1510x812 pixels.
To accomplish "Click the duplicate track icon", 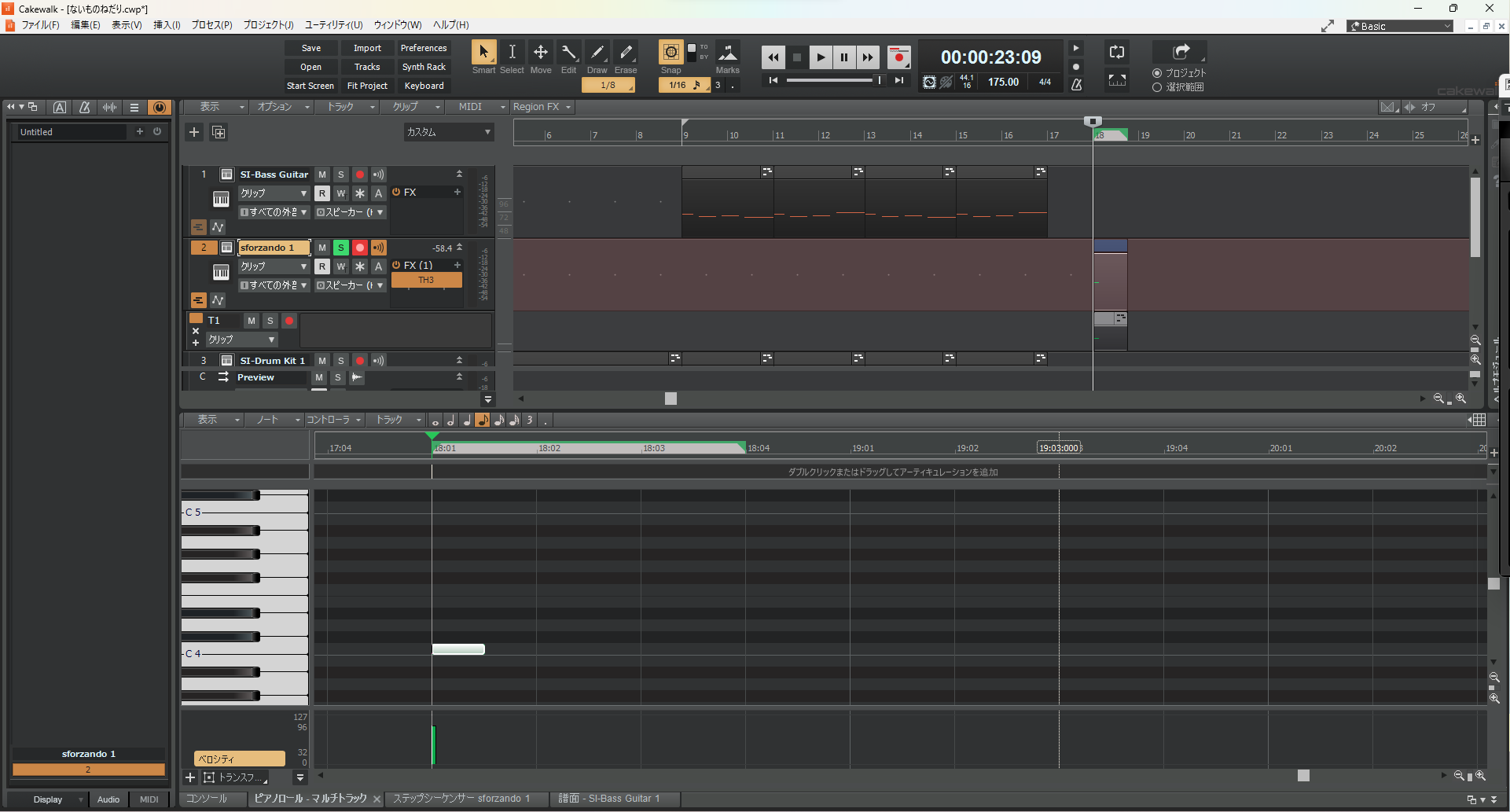I will (219, 132).
